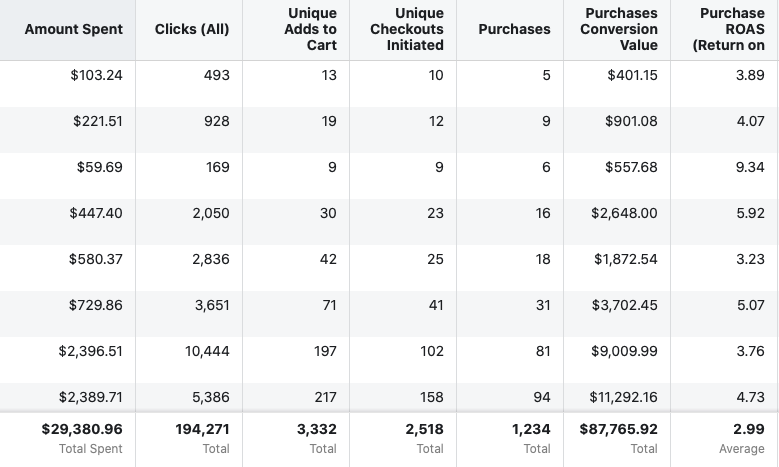Select the $103.24 amount spent cell
The height and width of the screenshot is (467, 779).
(96, 75)
